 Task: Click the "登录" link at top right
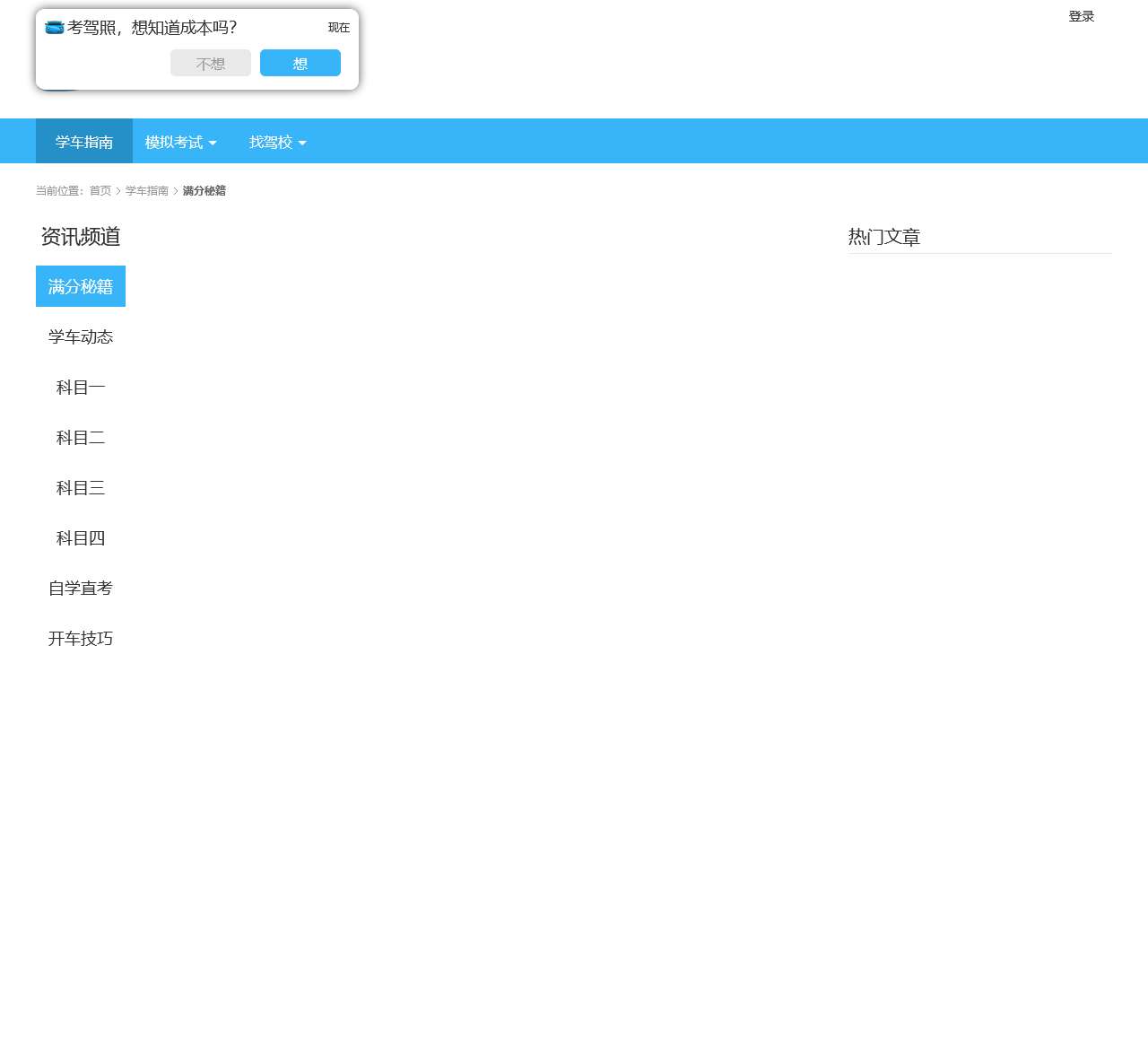pyautogui.click(x=1079, y=15)
